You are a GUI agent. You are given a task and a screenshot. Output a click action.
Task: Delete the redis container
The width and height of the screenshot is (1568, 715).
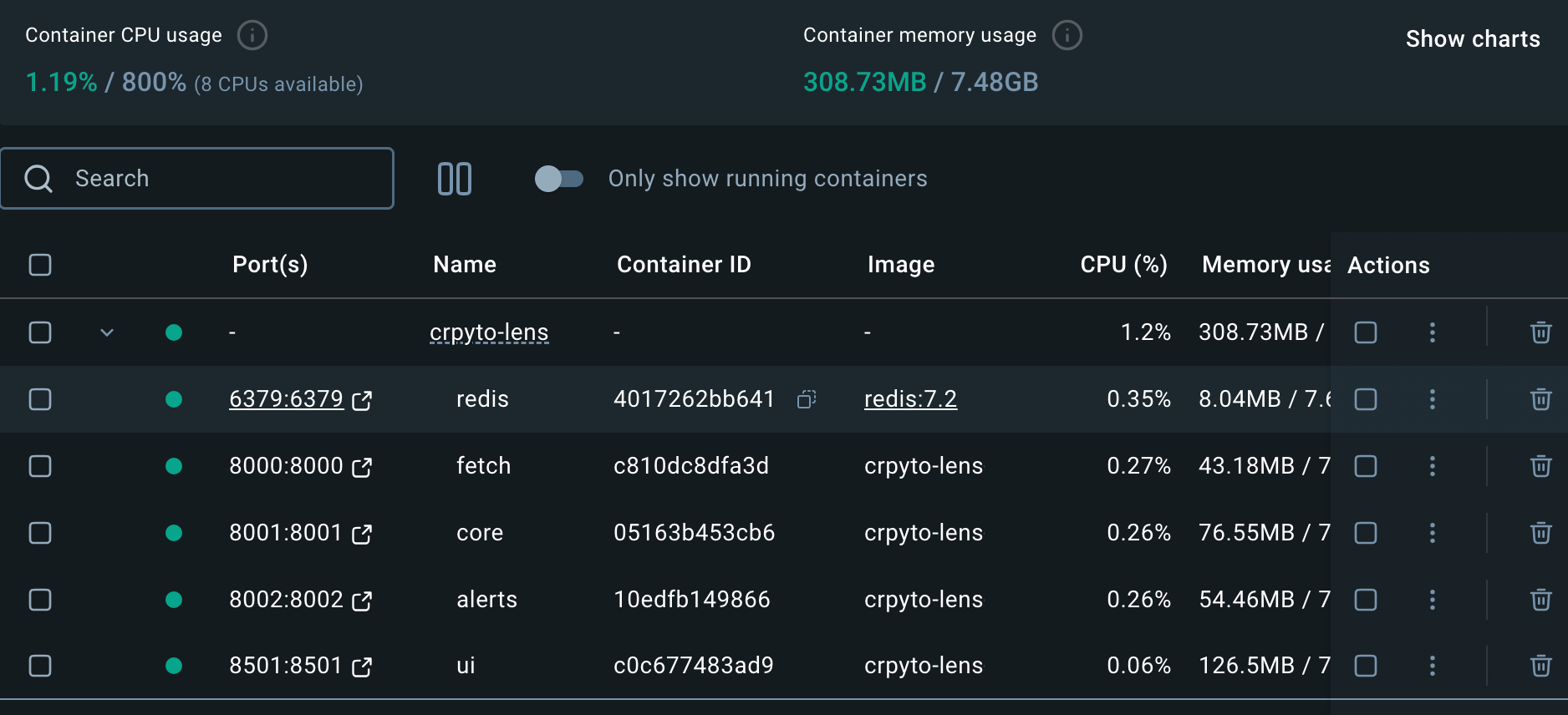(x=1541, y=399)
